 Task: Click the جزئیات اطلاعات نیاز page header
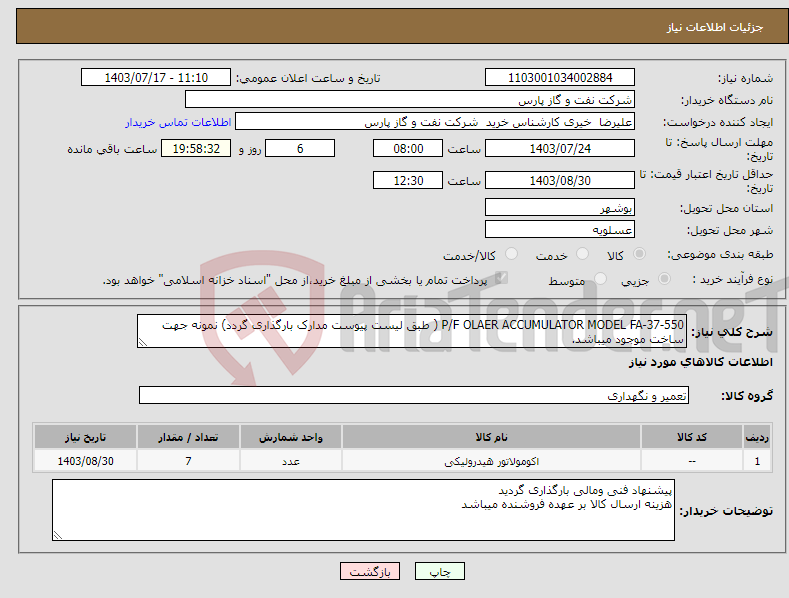pyautogui.click(x=715, y=27)
